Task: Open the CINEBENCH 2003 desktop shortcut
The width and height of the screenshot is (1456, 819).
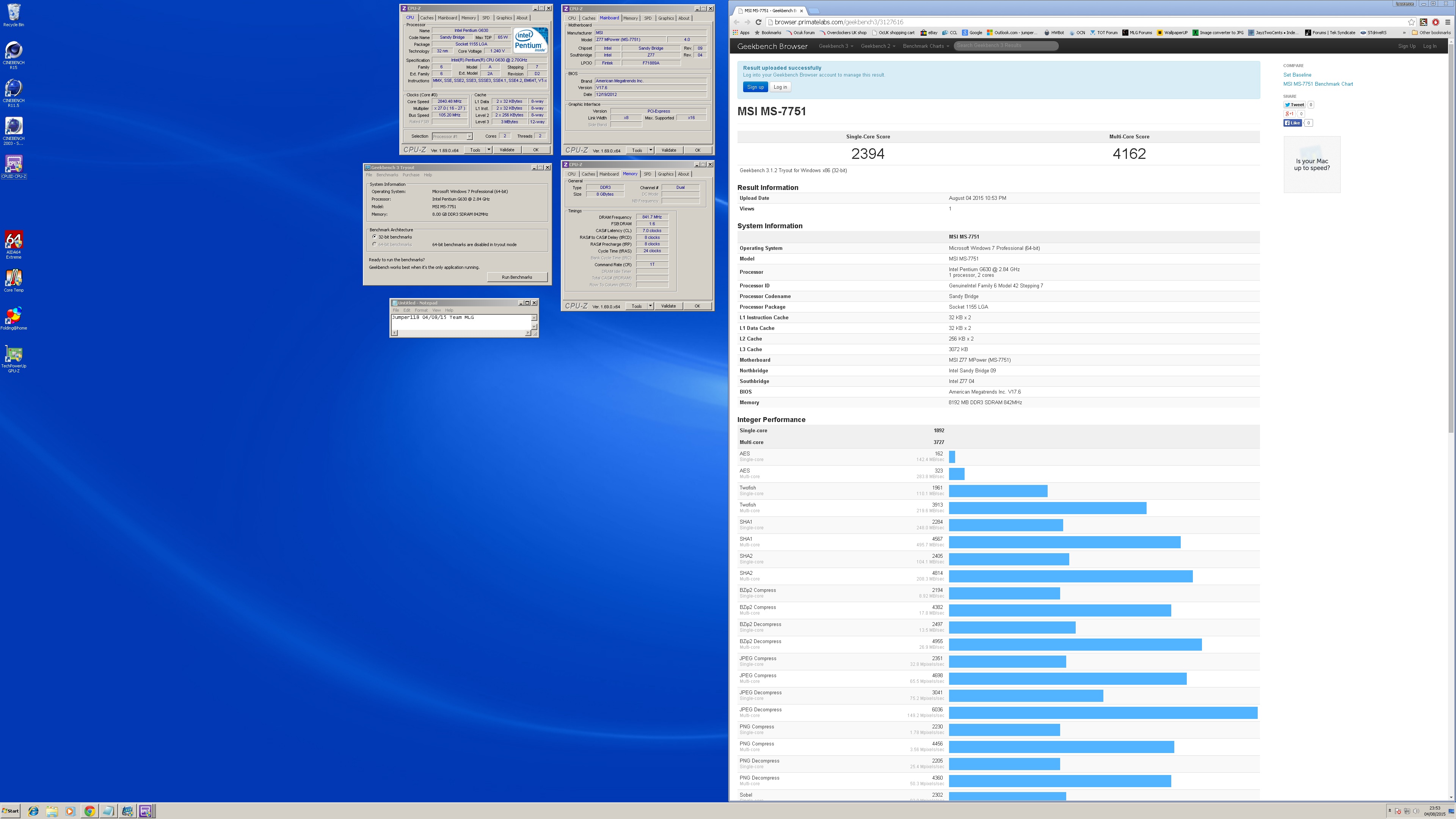Action: coord(14,130)
